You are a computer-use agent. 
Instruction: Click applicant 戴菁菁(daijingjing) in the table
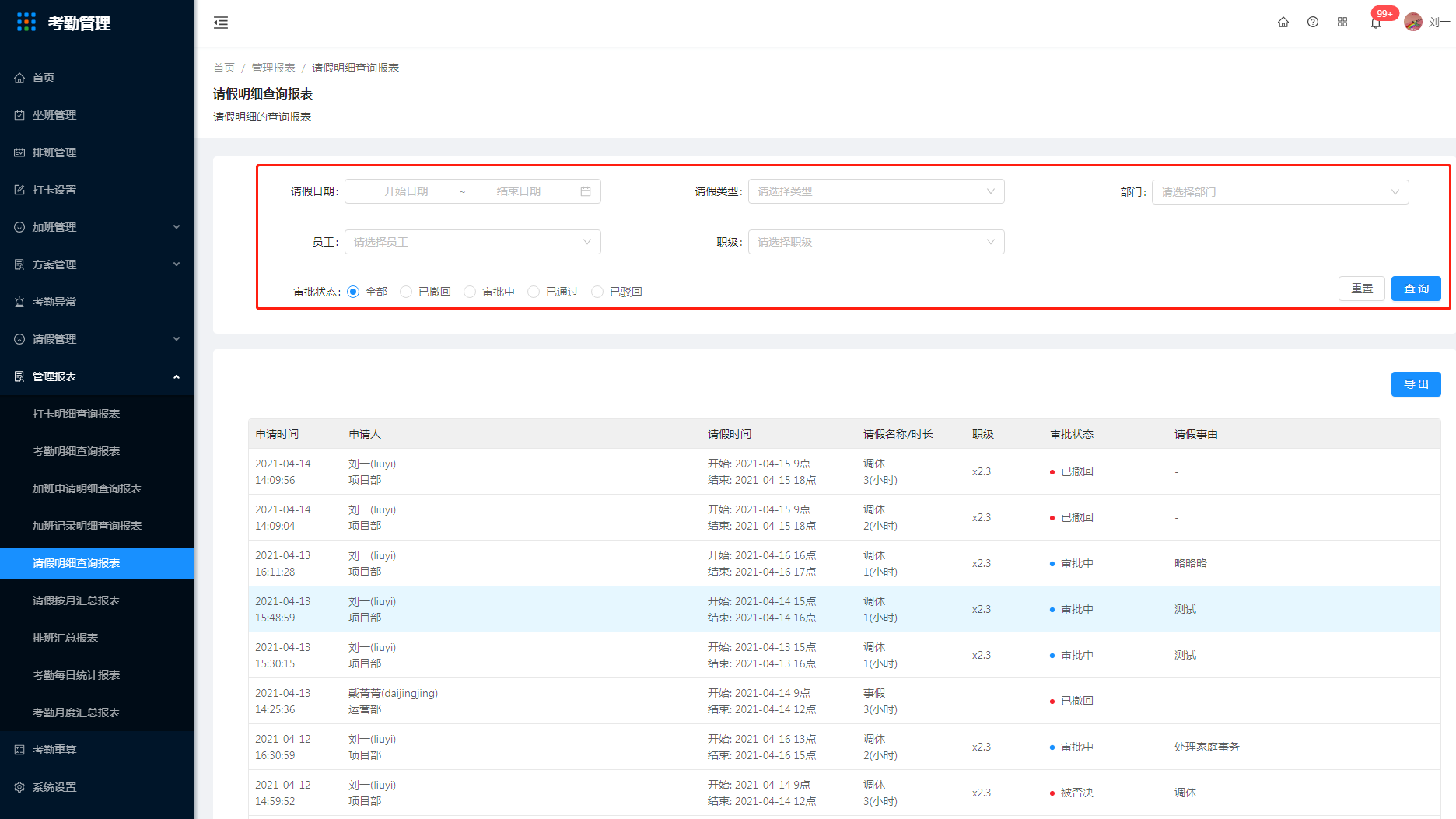coord(393,693)
